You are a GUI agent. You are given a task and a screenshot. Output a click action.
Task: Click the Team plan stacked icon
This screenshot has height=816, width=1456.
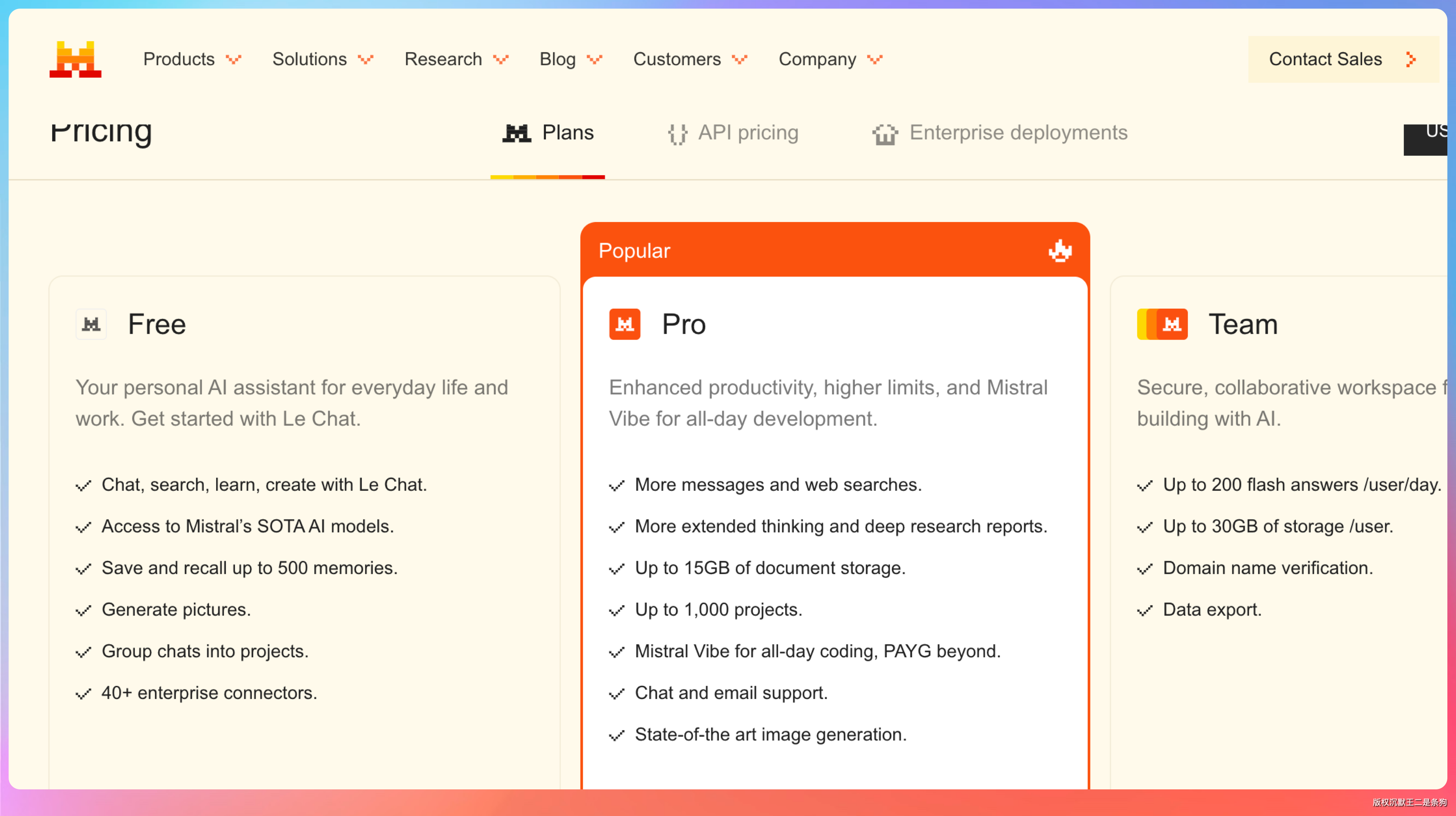[1162, 324]
